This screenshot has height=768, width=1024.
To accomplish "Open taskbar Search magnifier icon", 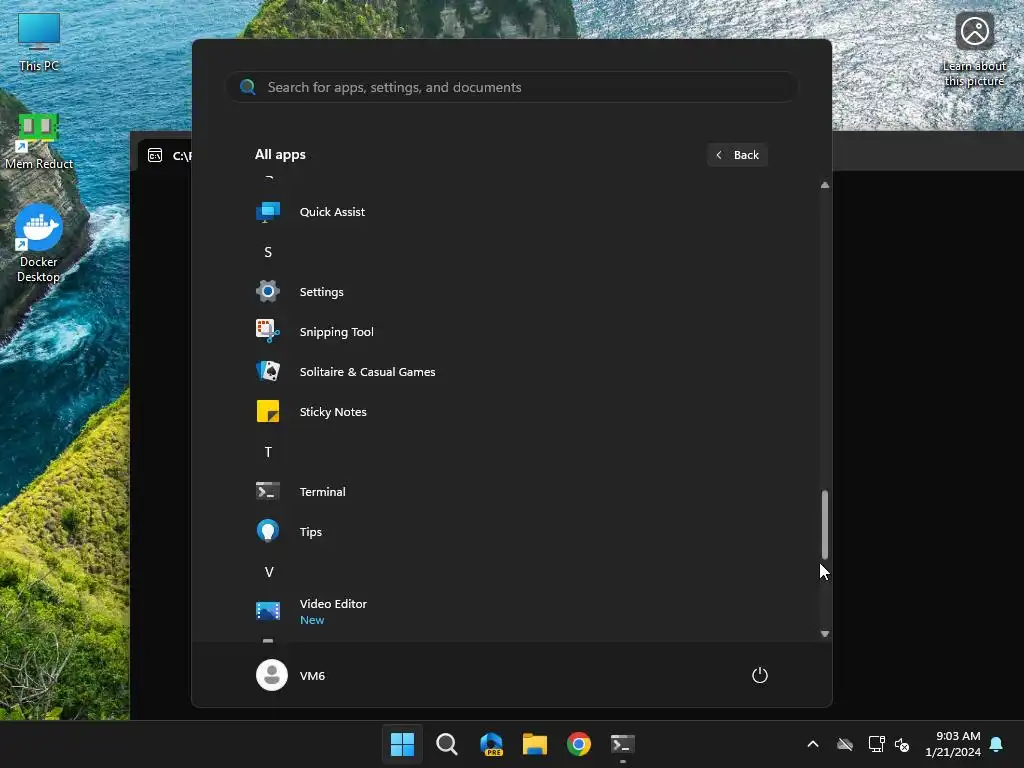I will click(447, 744).
